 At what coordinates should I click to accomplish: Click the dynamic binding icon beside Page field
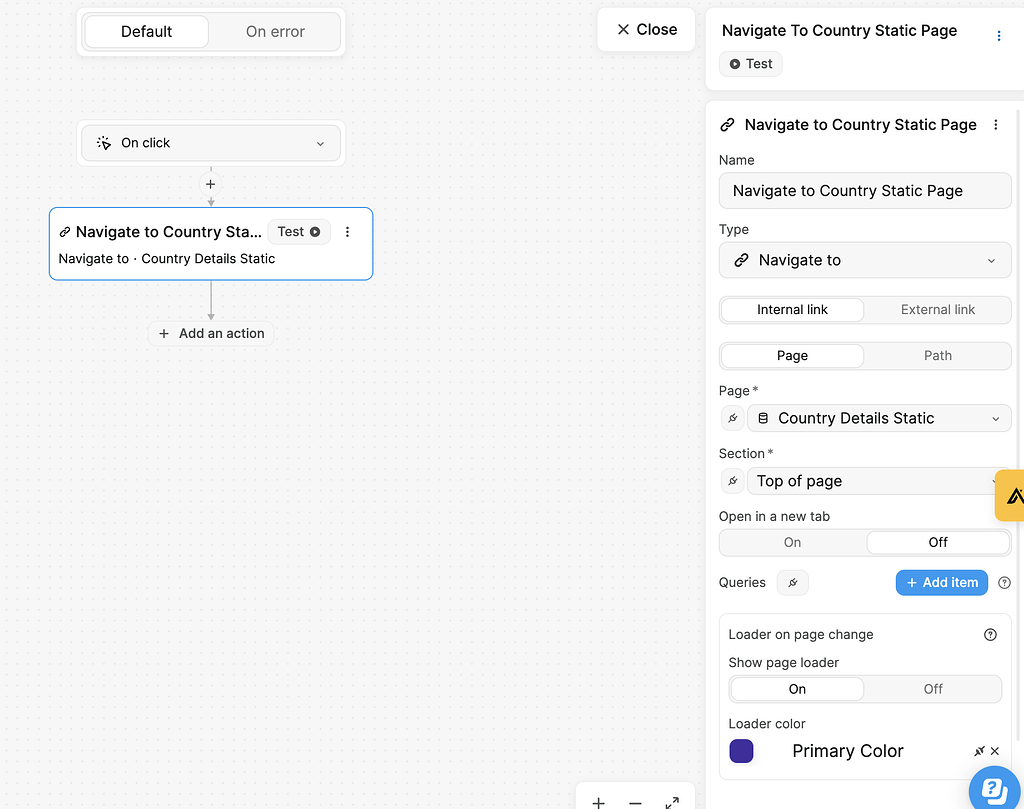tap(732, 418)
